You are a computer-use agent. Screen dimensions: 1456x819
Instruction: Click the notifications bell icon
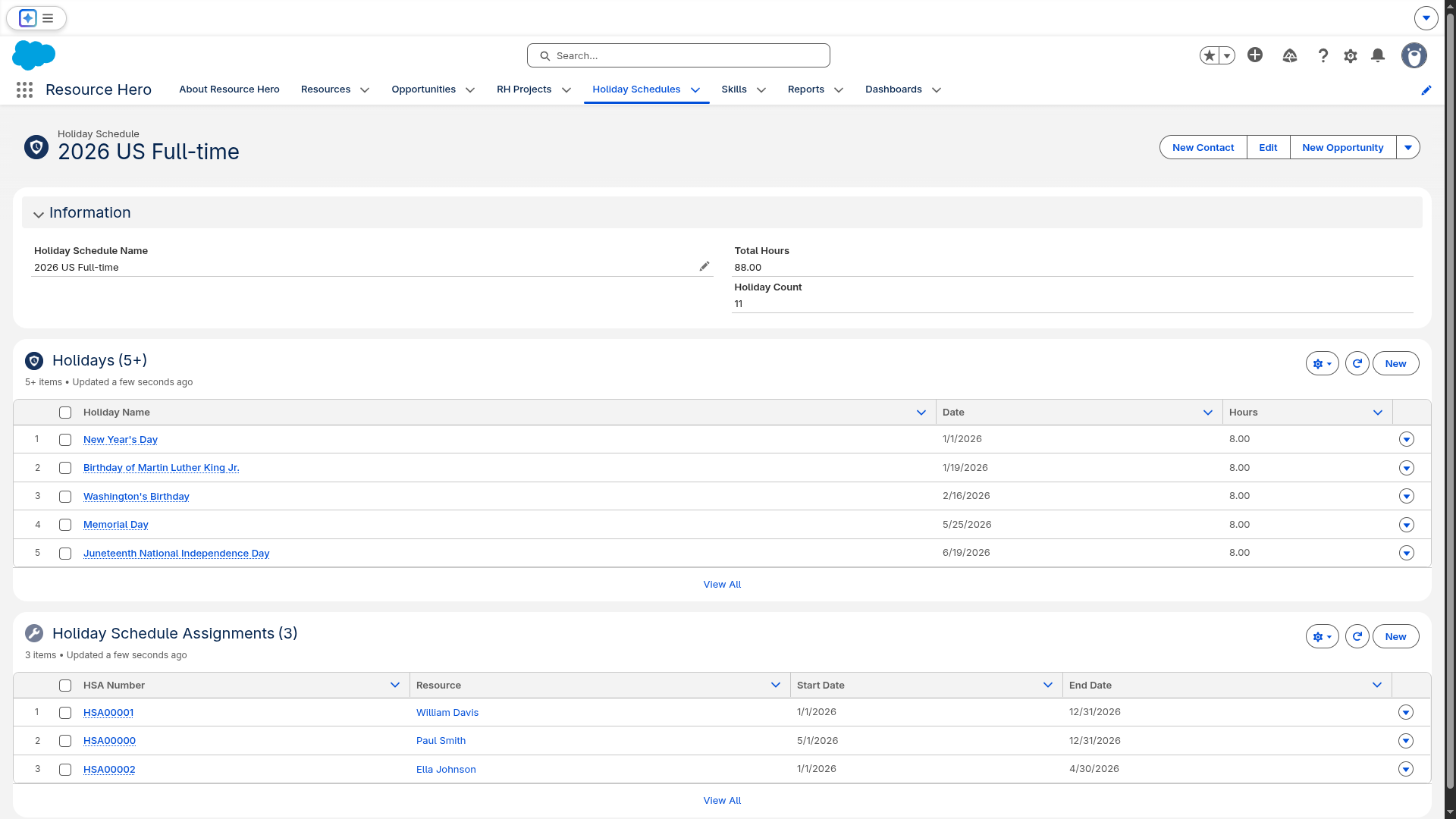pyautogui.click(x=1378, y=55)
